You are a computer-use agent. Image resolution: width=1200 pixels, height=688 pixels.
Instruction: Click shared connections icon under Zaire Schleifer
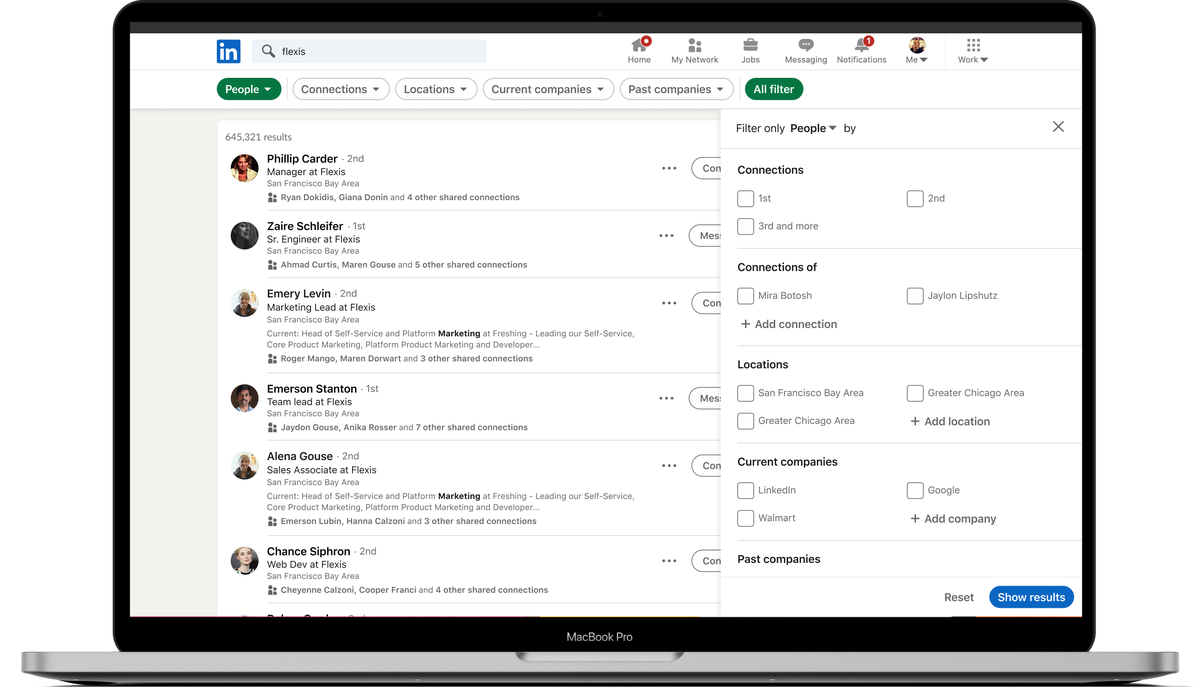coord(272,265)
